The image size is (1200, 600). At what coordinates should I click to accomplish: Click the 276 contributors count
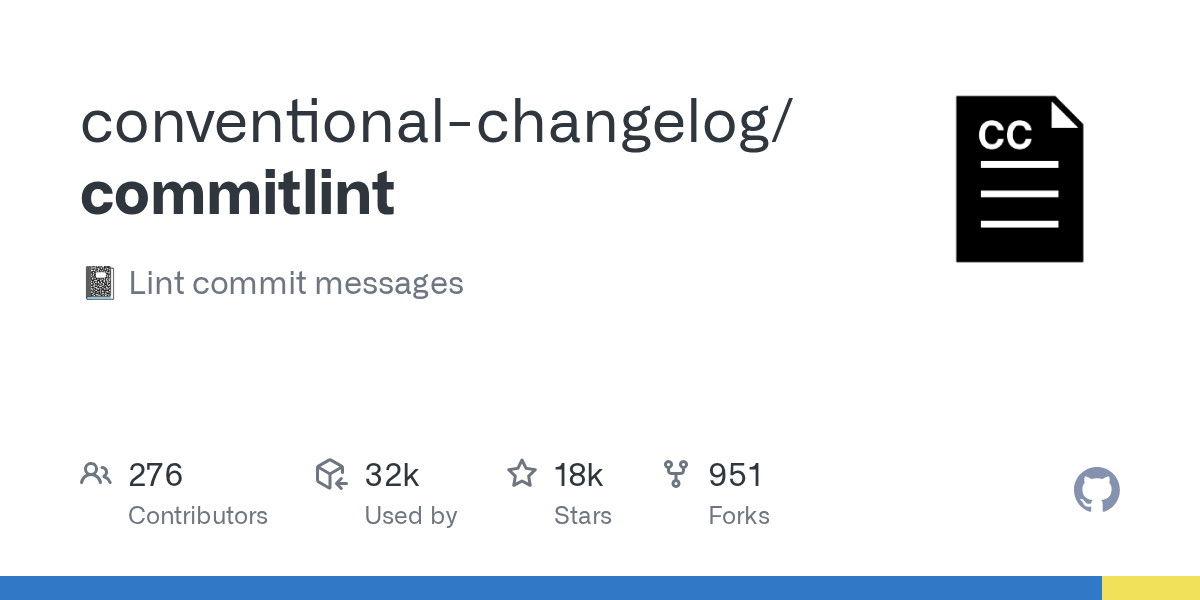coord(155,475)
